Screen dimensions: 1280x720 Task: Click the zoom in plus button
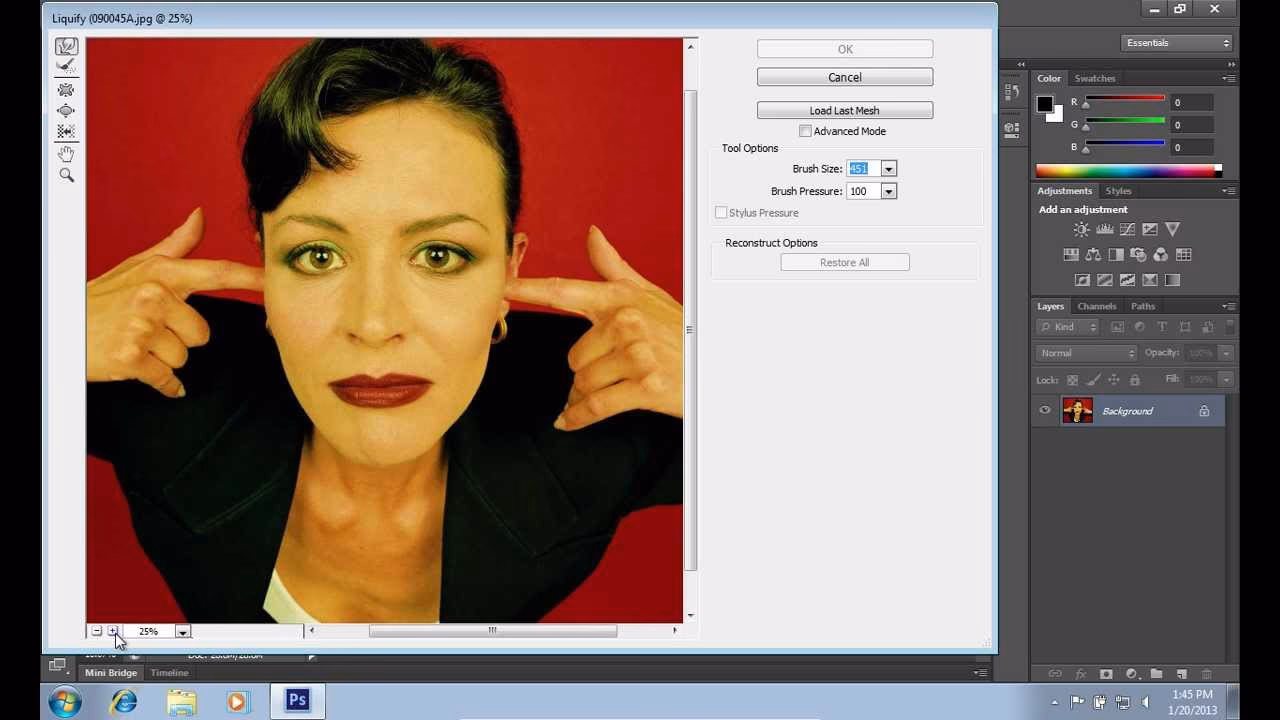click(x=113, y=631)
